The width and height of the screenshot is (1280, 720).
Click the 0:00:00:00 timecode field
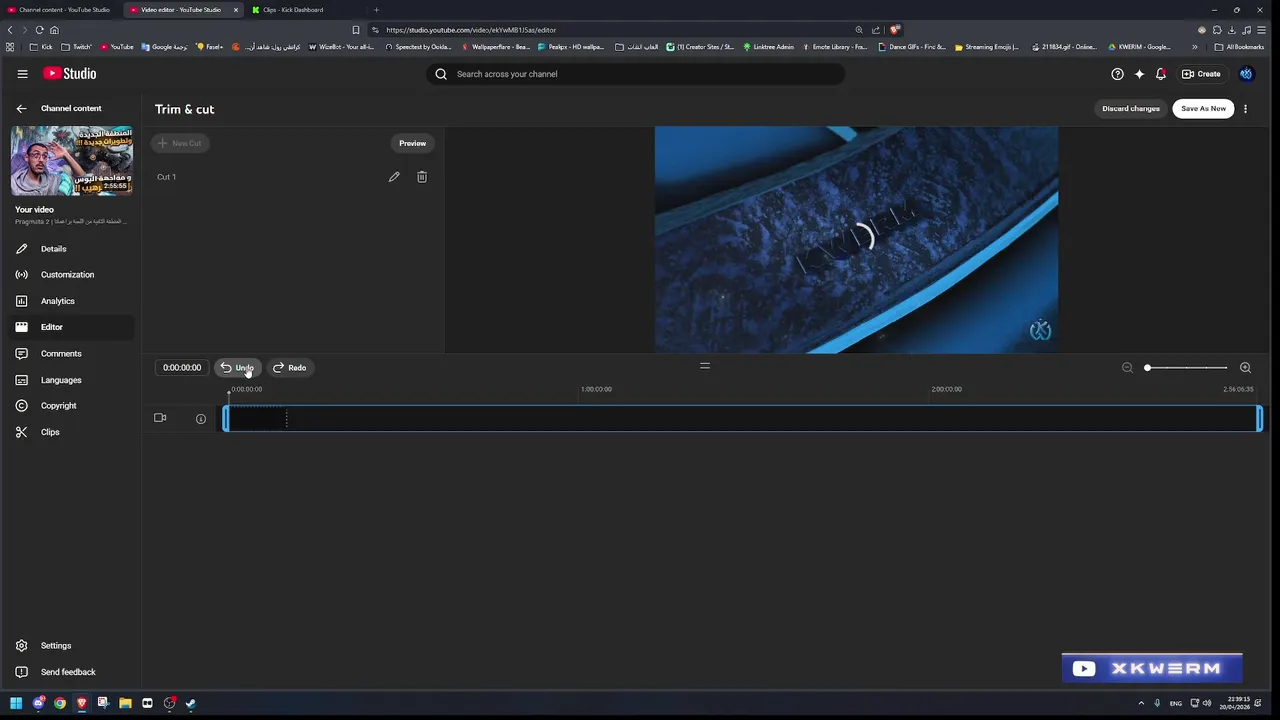click(182, 368)
